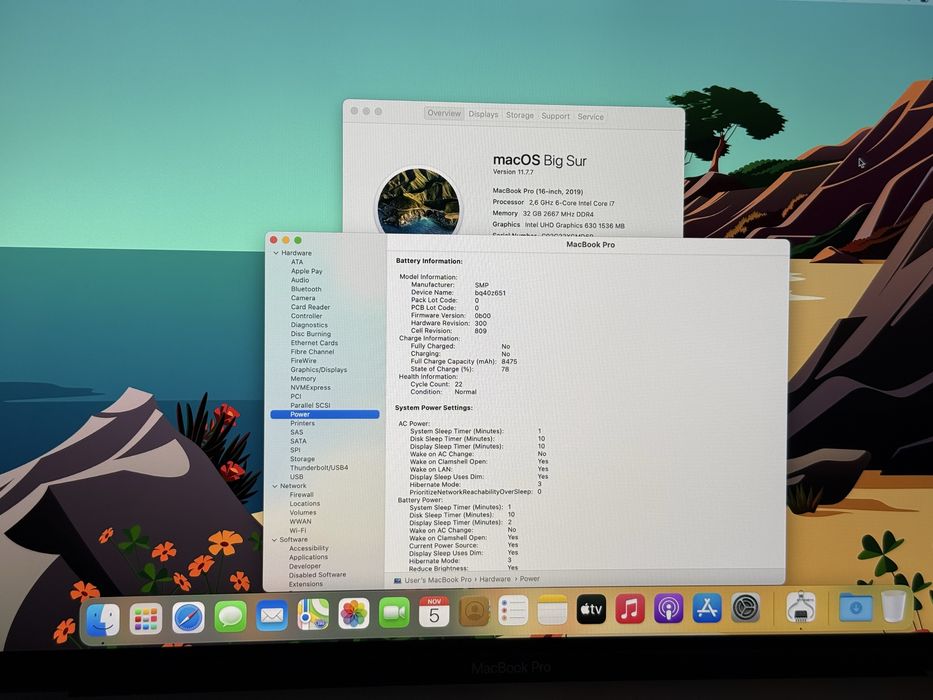The height and width of the screenshot is (700, 933).
Task: Open the Support tab
Action: (555, 116)
